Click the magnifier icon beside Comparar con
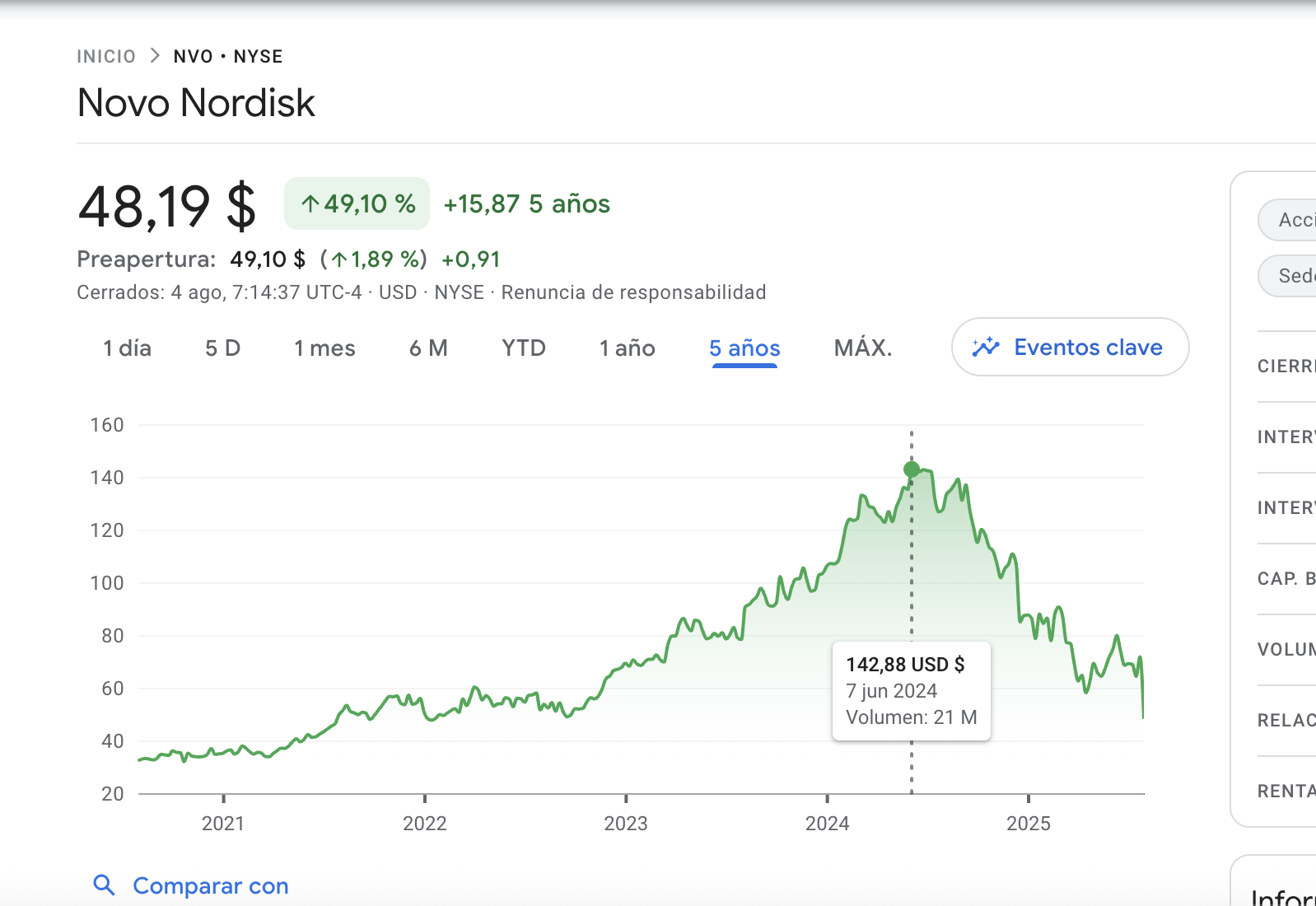 click(x=104, y=885)
